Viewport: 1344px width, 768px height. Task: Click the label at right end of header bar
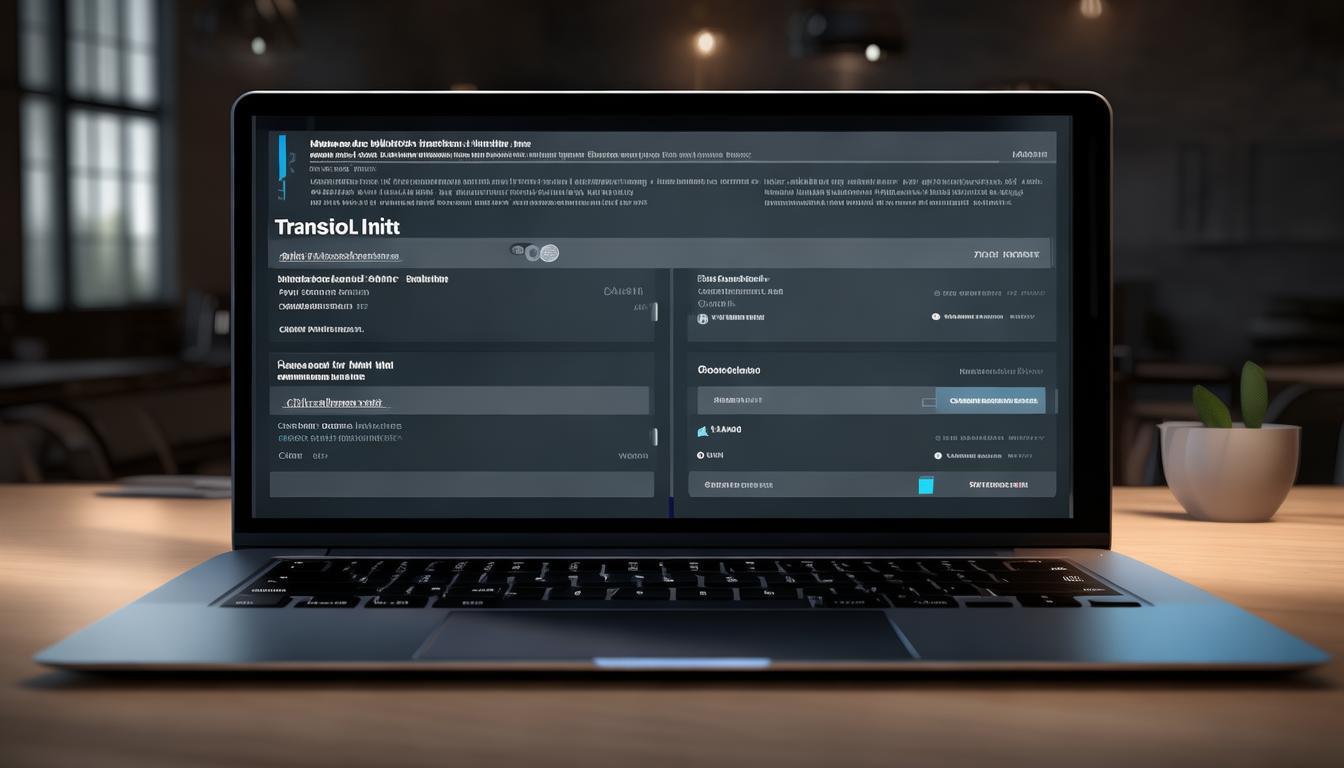tap(1006, 255)
